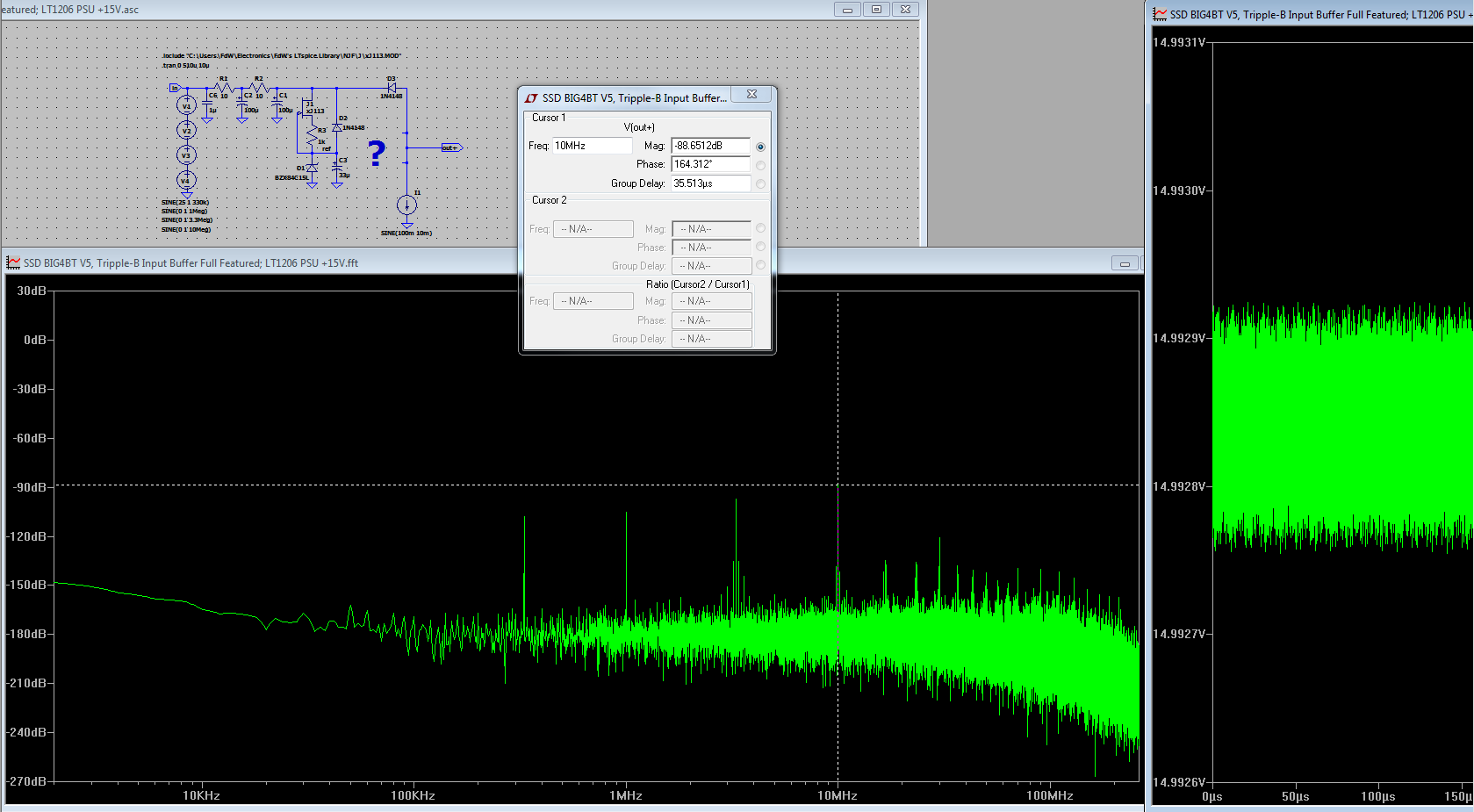Click Cursor 1 Phase field 164.312°

[711, 164]
